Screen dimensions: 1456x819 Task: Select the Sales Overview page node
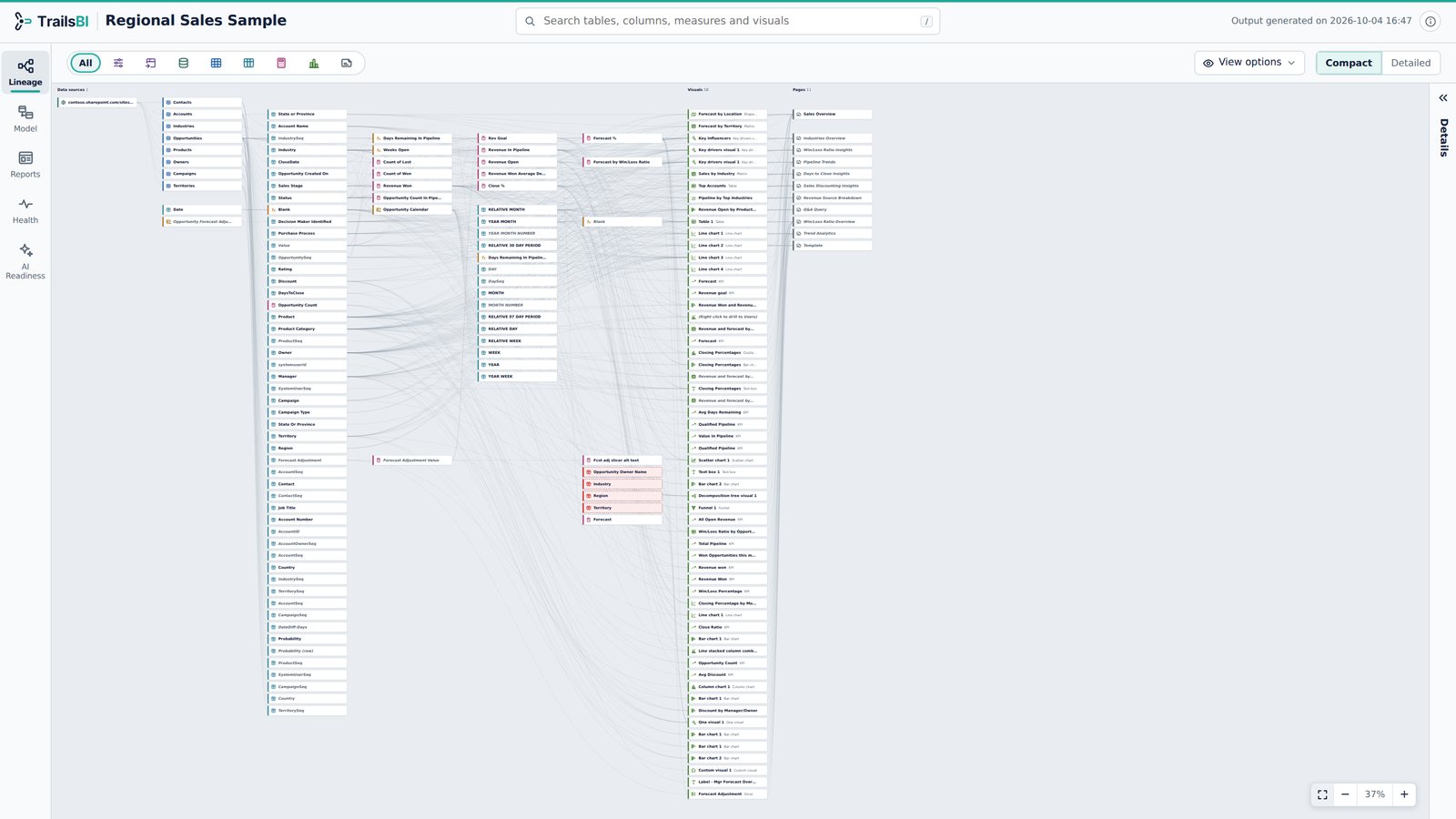click(x=833, y=115)
